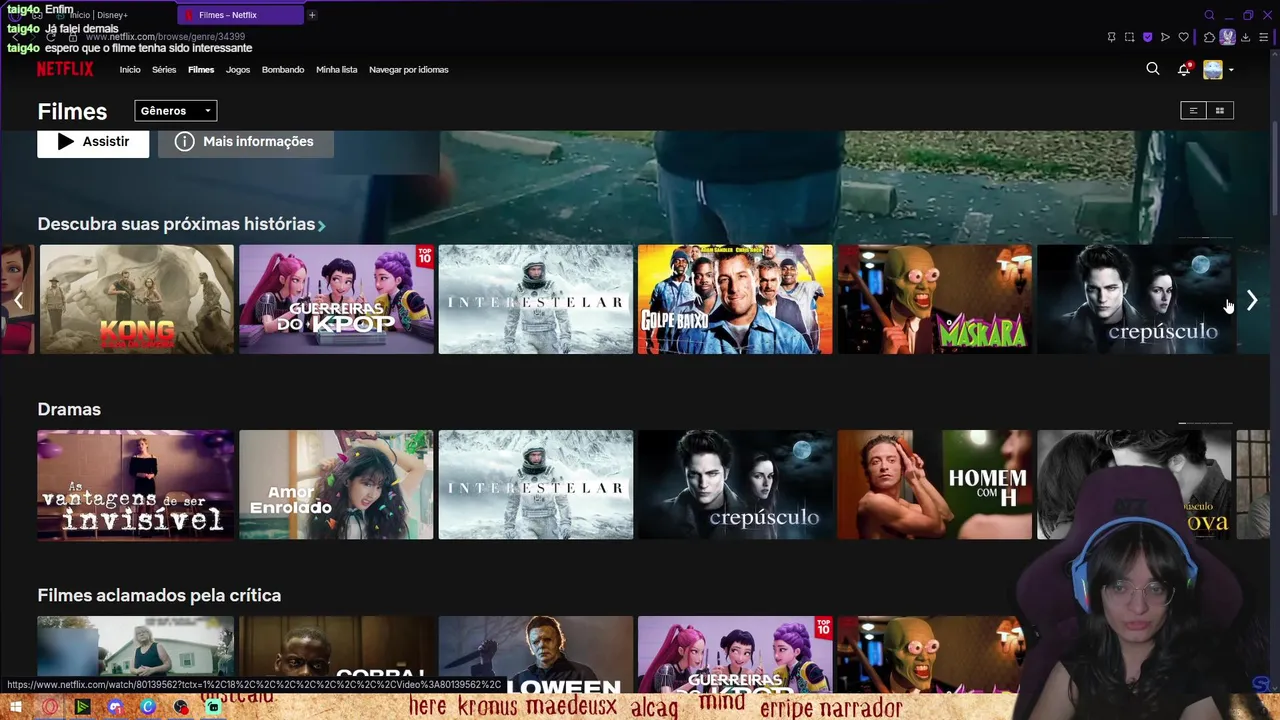Open Windows Start menu
The width and height of the screenshot is (1280, 720).
tap(16, 707)
